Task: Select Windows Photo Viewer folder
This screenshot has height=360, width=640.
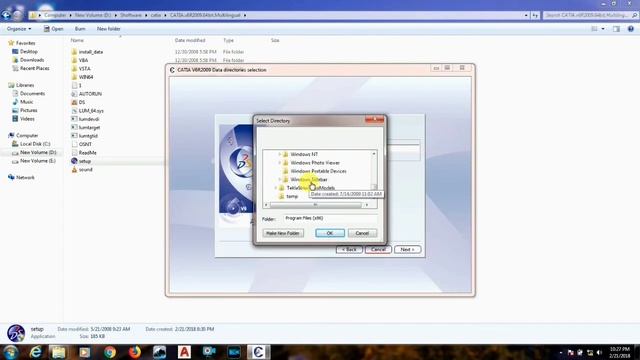Action: [315, 163]
